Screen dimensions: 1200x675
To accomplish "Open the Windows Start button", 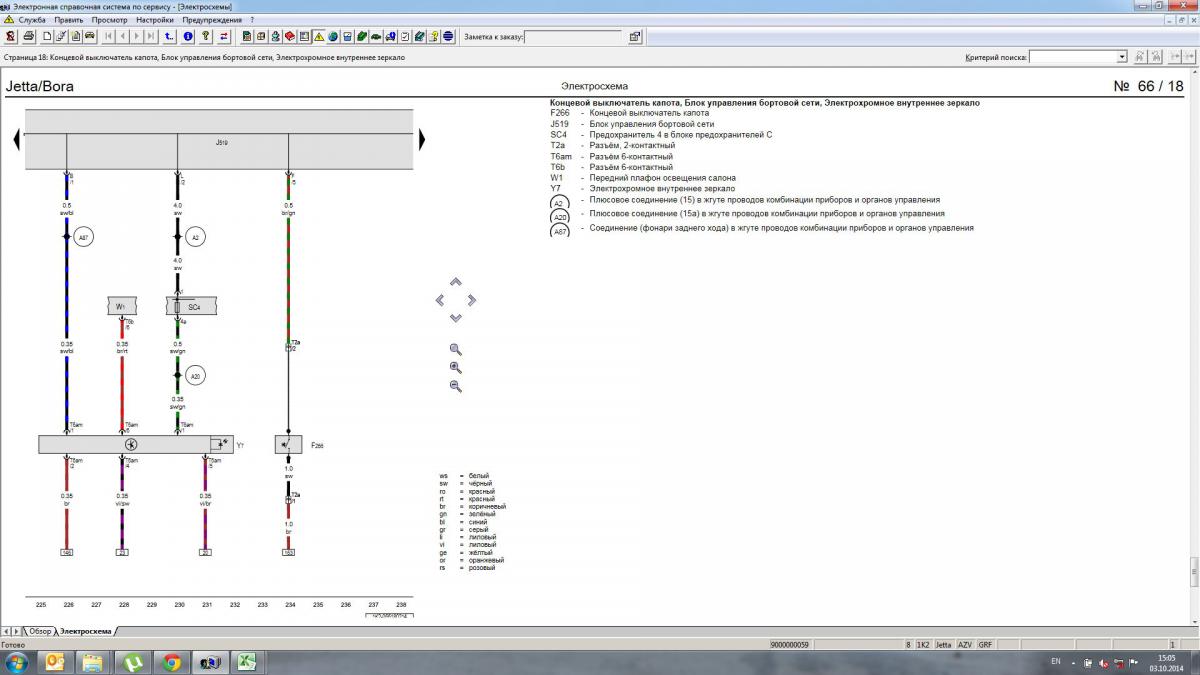I will (x=16, y=662).
